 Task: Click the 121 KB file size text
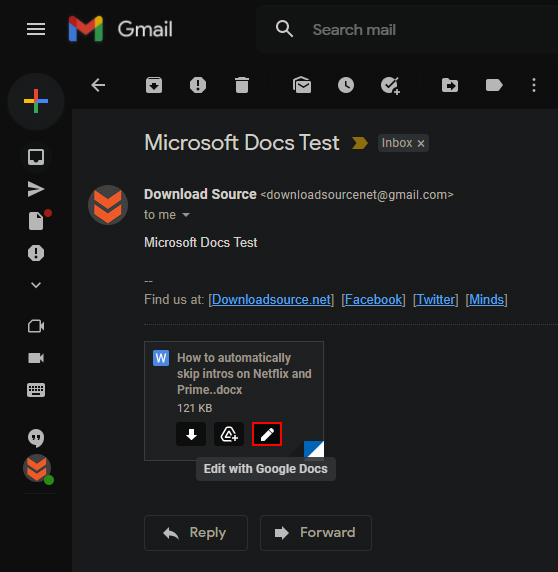(x=194, y=408)
